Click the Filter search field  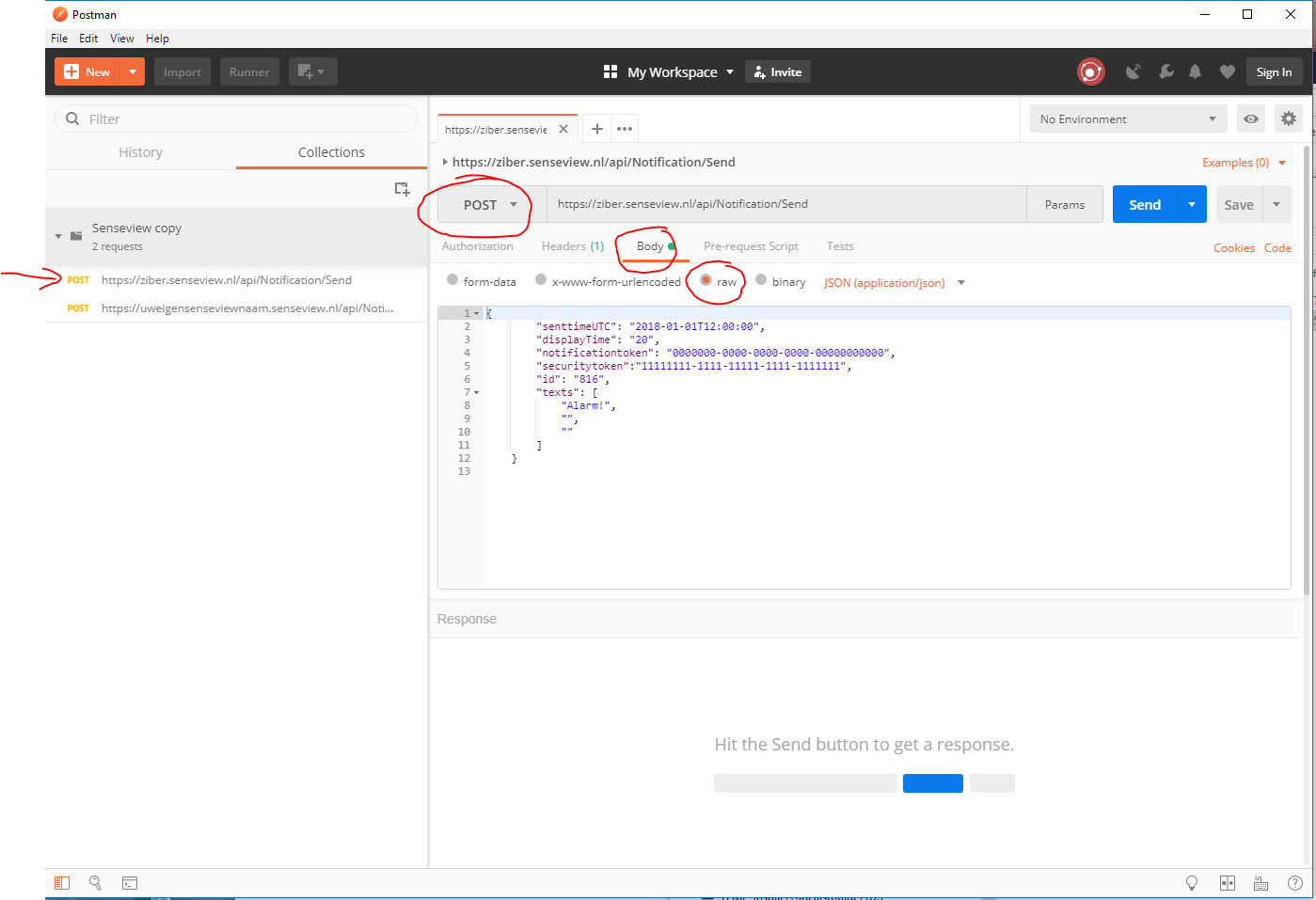click(236, 119)
